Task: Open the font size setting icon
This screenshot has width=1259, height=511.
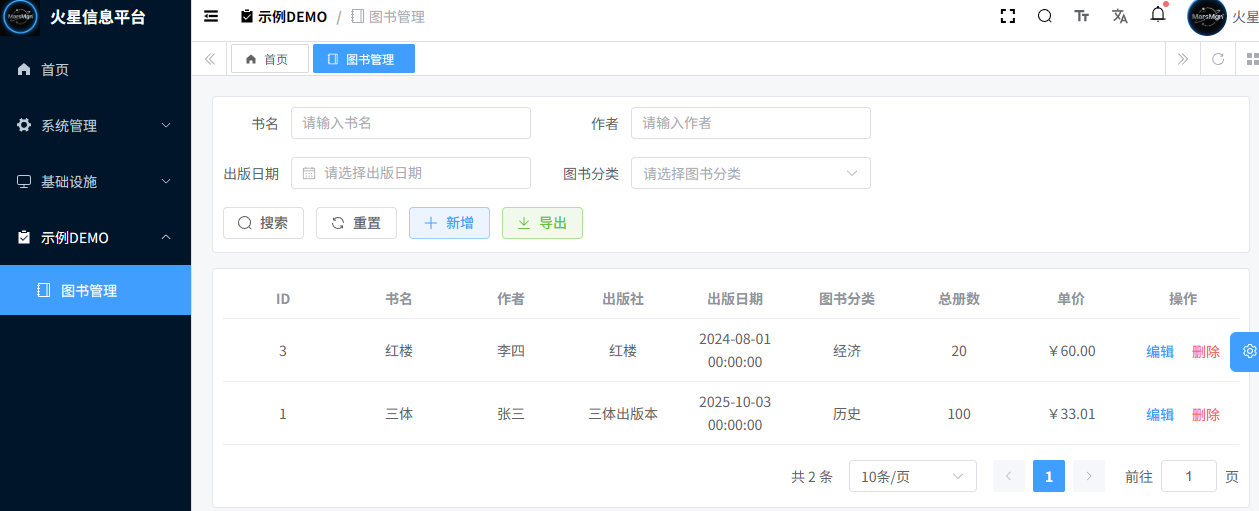Action: tap(1082, 16)
